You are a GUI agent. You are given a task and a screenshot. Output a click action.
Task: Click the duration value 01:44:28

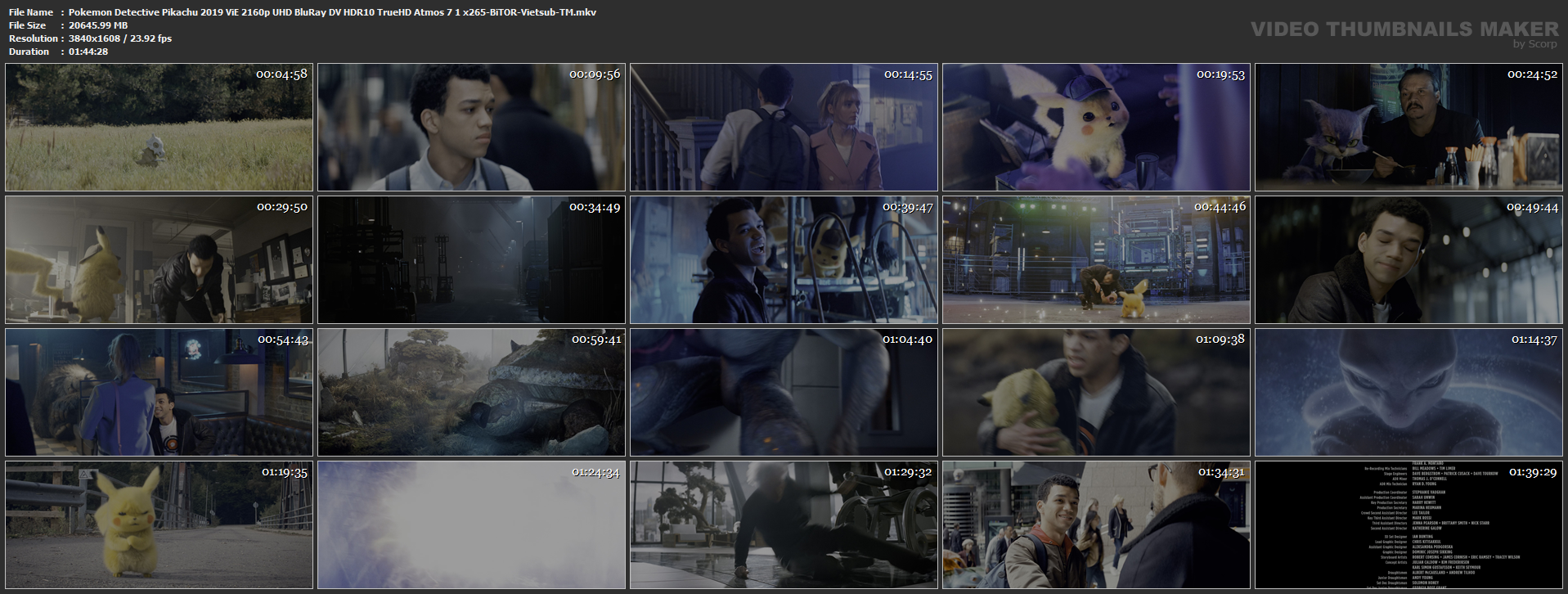(x=88, y=52)
